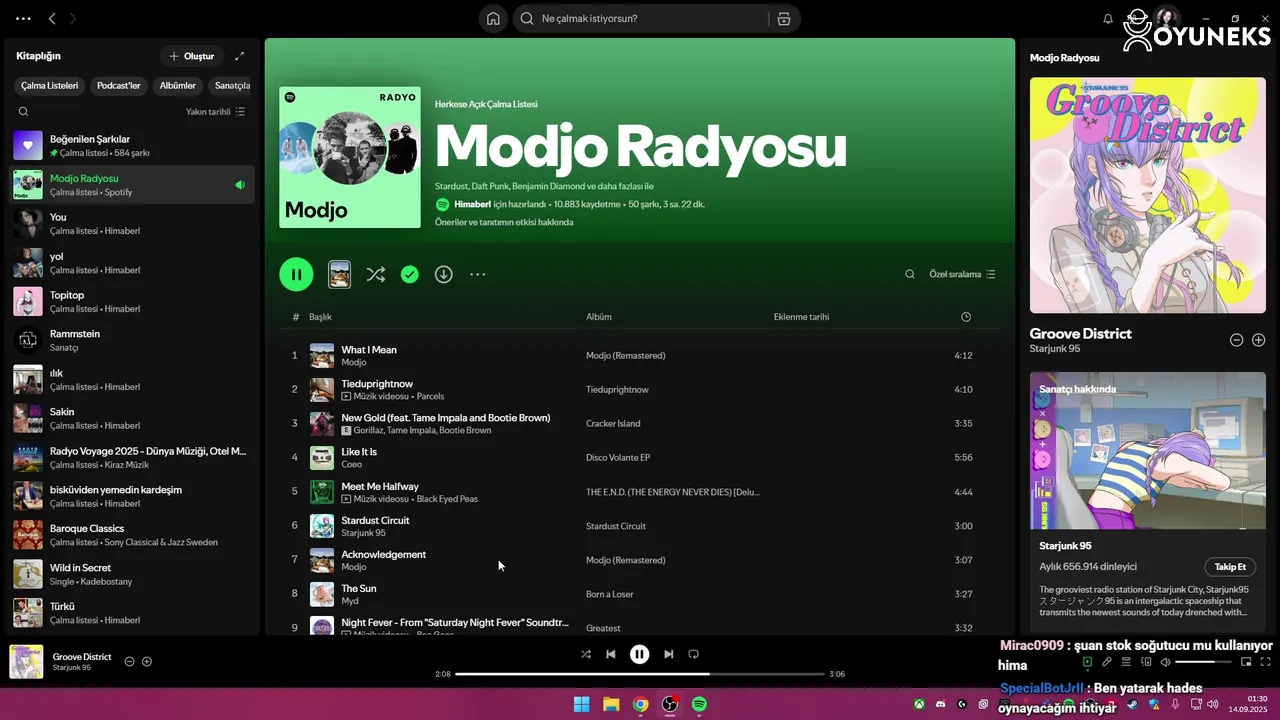Screen dimensions: 1280x720
Task: Click the plus icon in the now-playing bar
Action: [147, 661]
